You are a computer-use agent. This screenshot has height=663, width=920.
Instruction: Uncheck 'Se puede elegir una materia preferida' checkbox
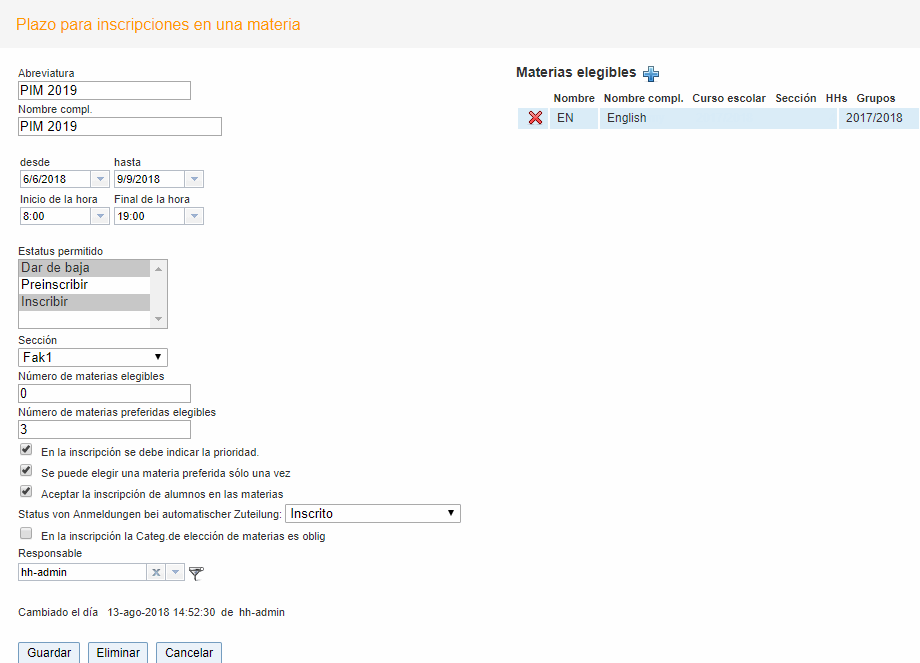tap(26, 471)
